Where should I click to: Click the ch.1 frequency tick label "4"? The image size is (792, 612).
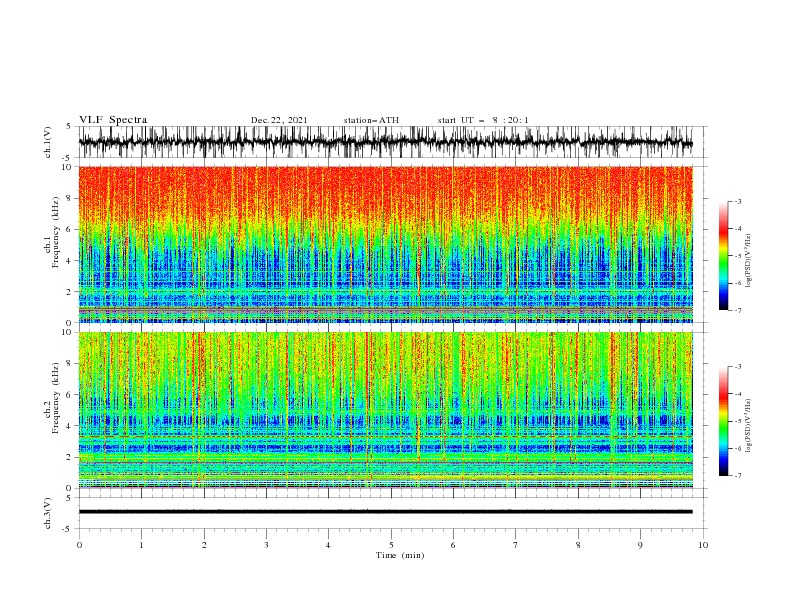click(x=69, y=261)
